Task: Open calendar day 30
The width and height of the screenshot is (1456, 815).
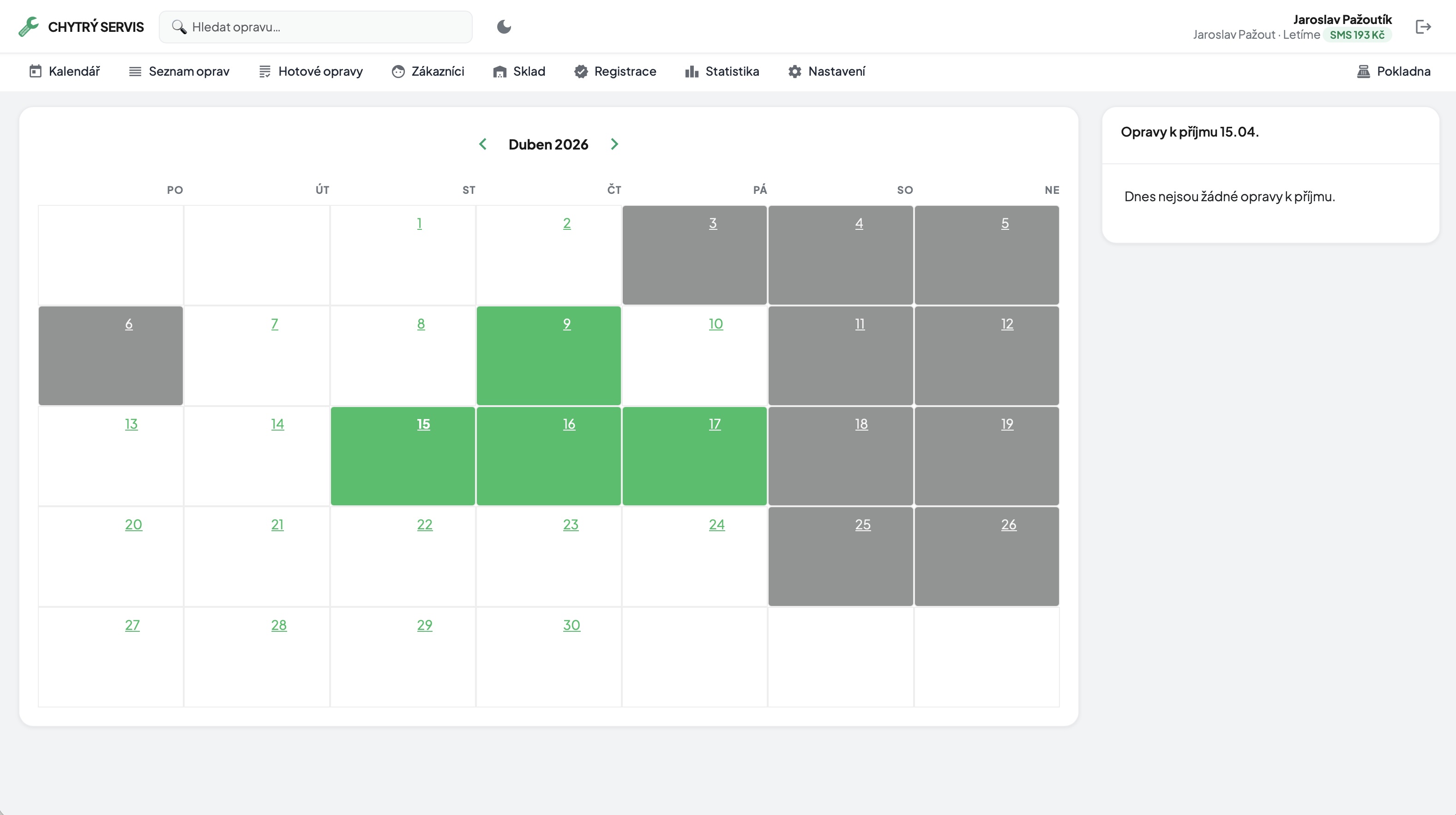Action: pyautogui.click(x=571, y=625)
